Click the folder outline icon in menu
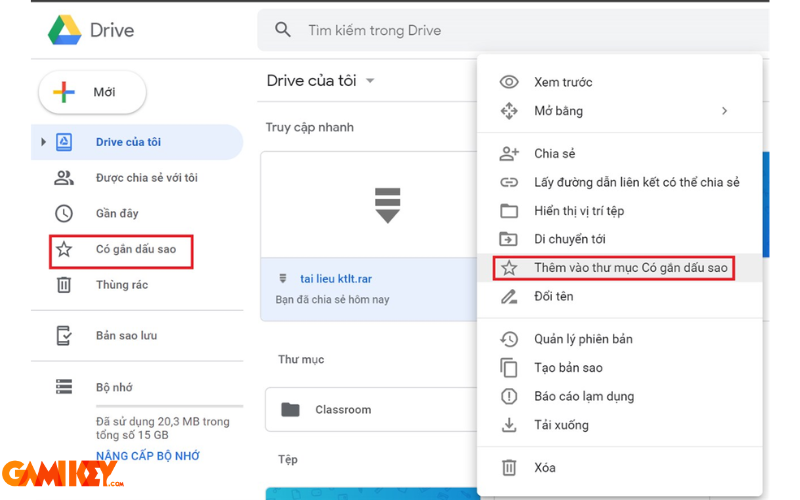The width and height of the screenshot is (800, 500). click(509, 211)
